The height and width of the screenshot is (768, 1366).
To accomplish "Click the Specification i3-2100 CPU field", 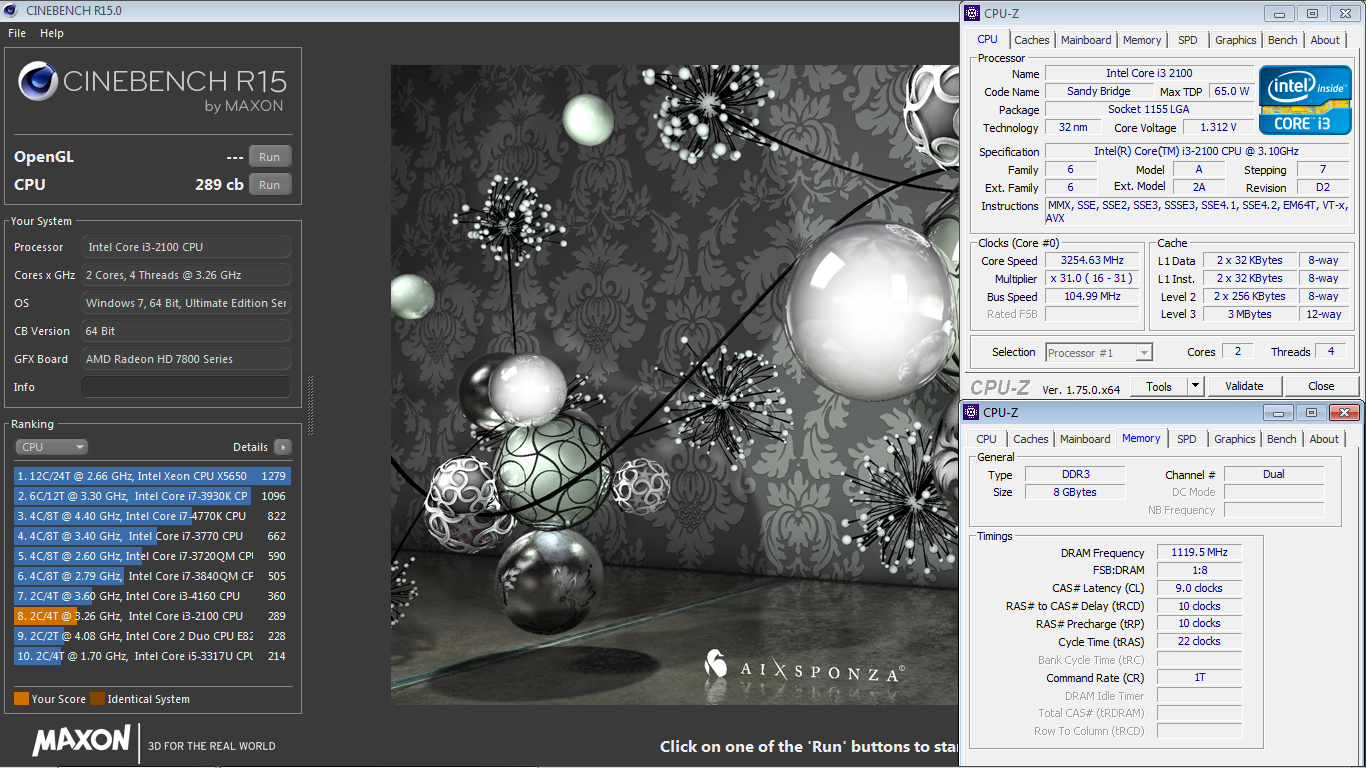I will (1197, 152).
